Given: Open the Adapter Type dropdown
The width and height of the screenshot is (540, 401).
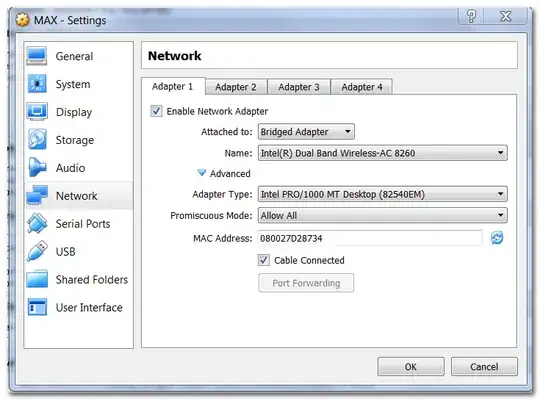Looking at the screenshot, I should [x=383, y=194].
